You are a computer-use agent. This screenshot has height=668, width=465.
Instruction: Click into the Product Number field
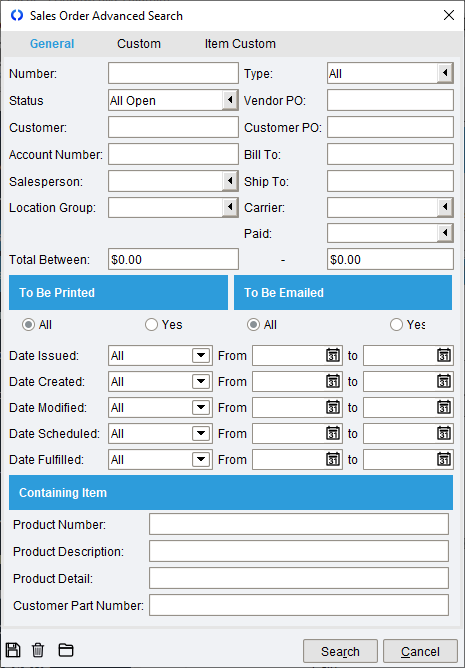[299, 524]
